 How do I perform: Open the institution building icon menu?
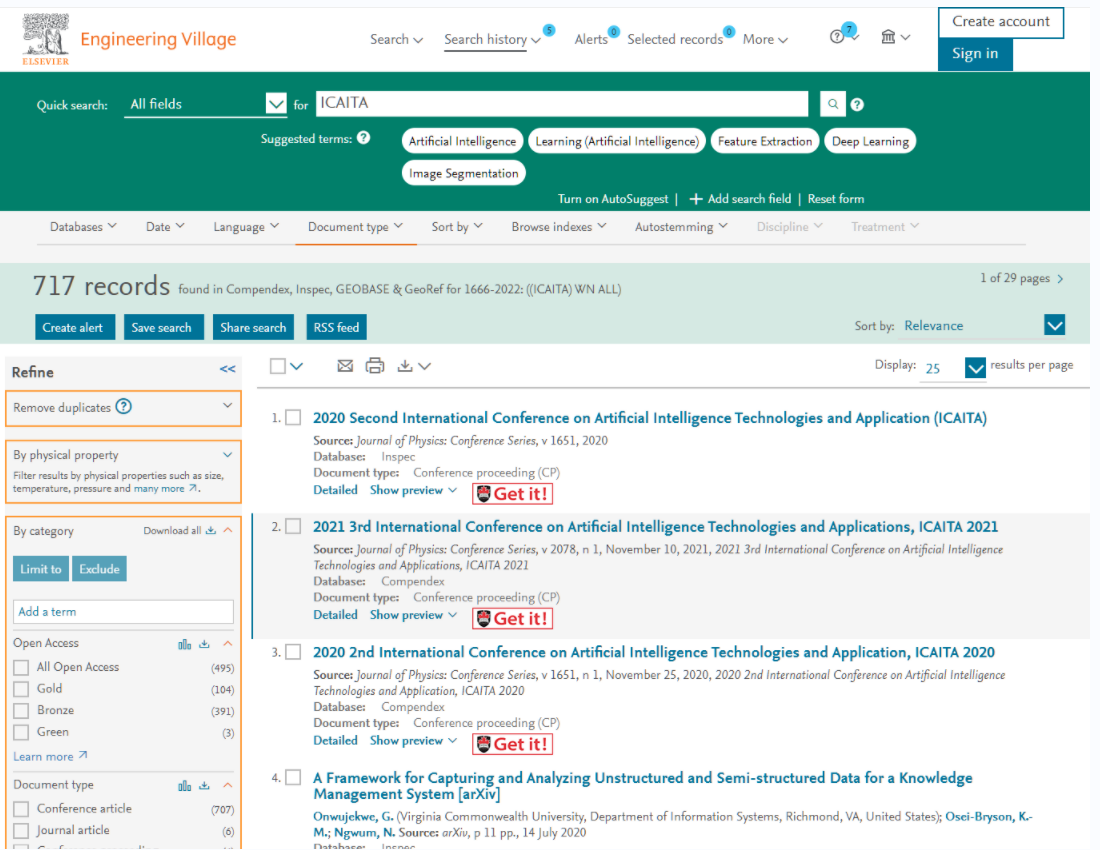(888, 37)
